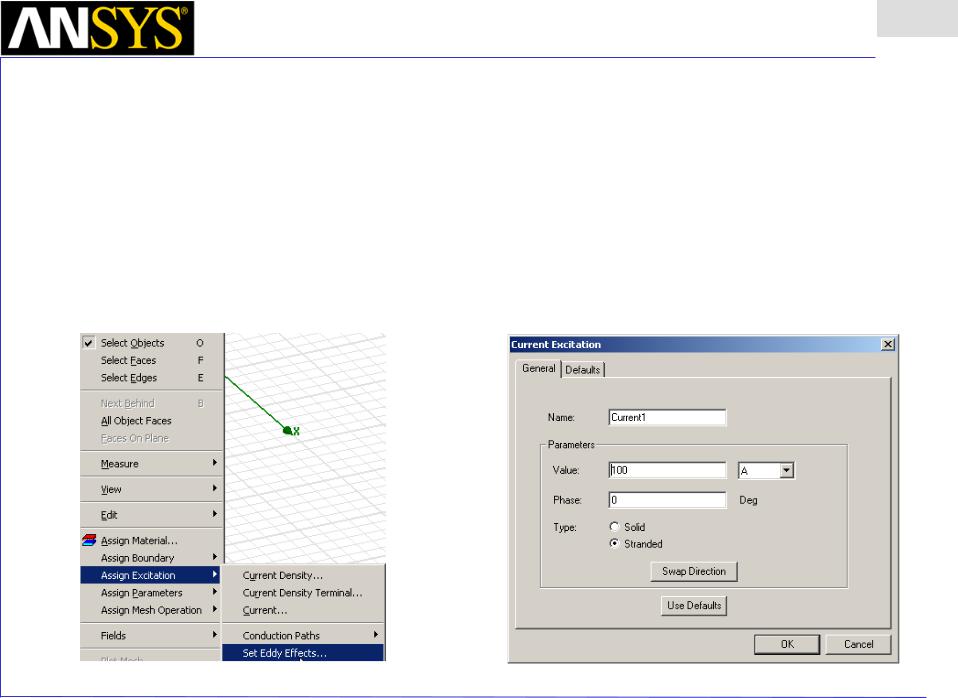This screenshot has width=958, height=698.
Task: Expand the Conduction Paths submenu
Action: [x=303, y=636]
